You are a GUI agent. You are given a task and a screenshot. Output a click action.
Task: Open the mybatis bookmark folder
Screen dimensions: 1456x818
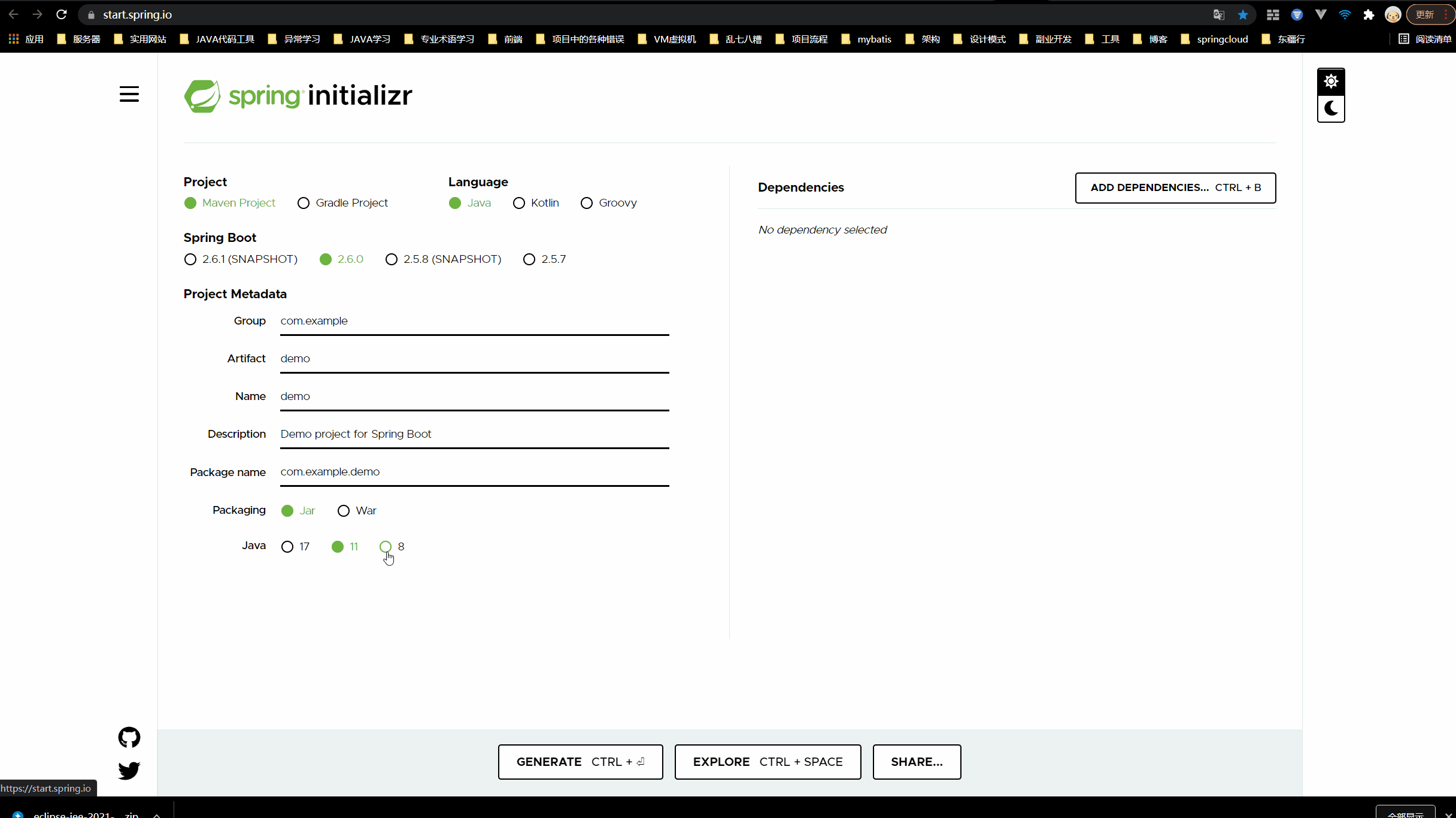click(866, 39)
